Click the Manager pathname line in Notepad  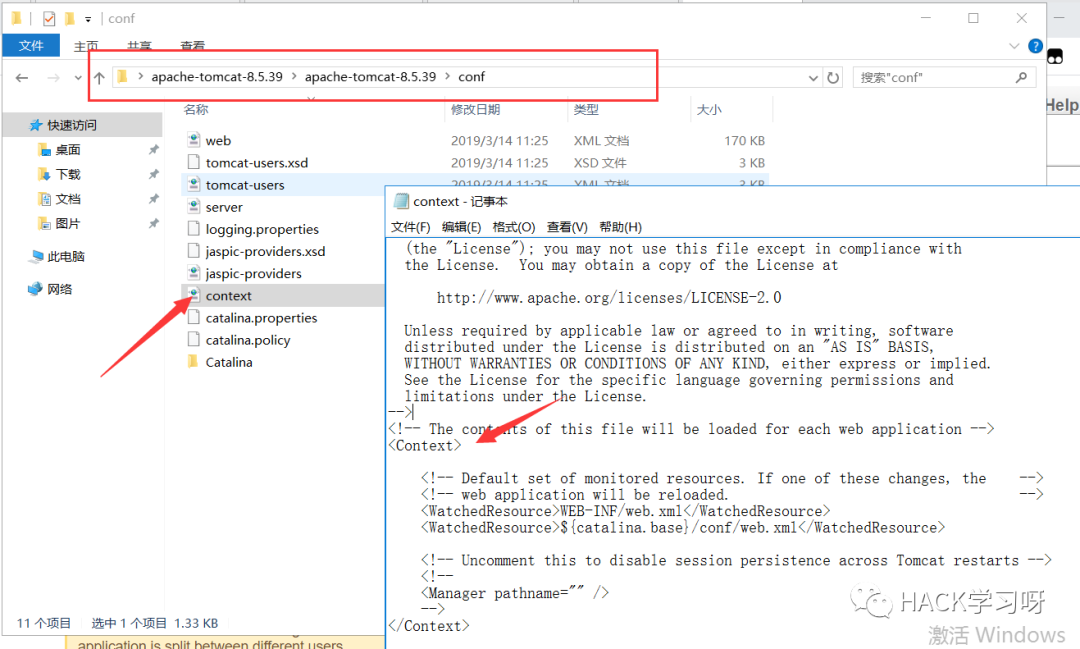coord(515,593)
